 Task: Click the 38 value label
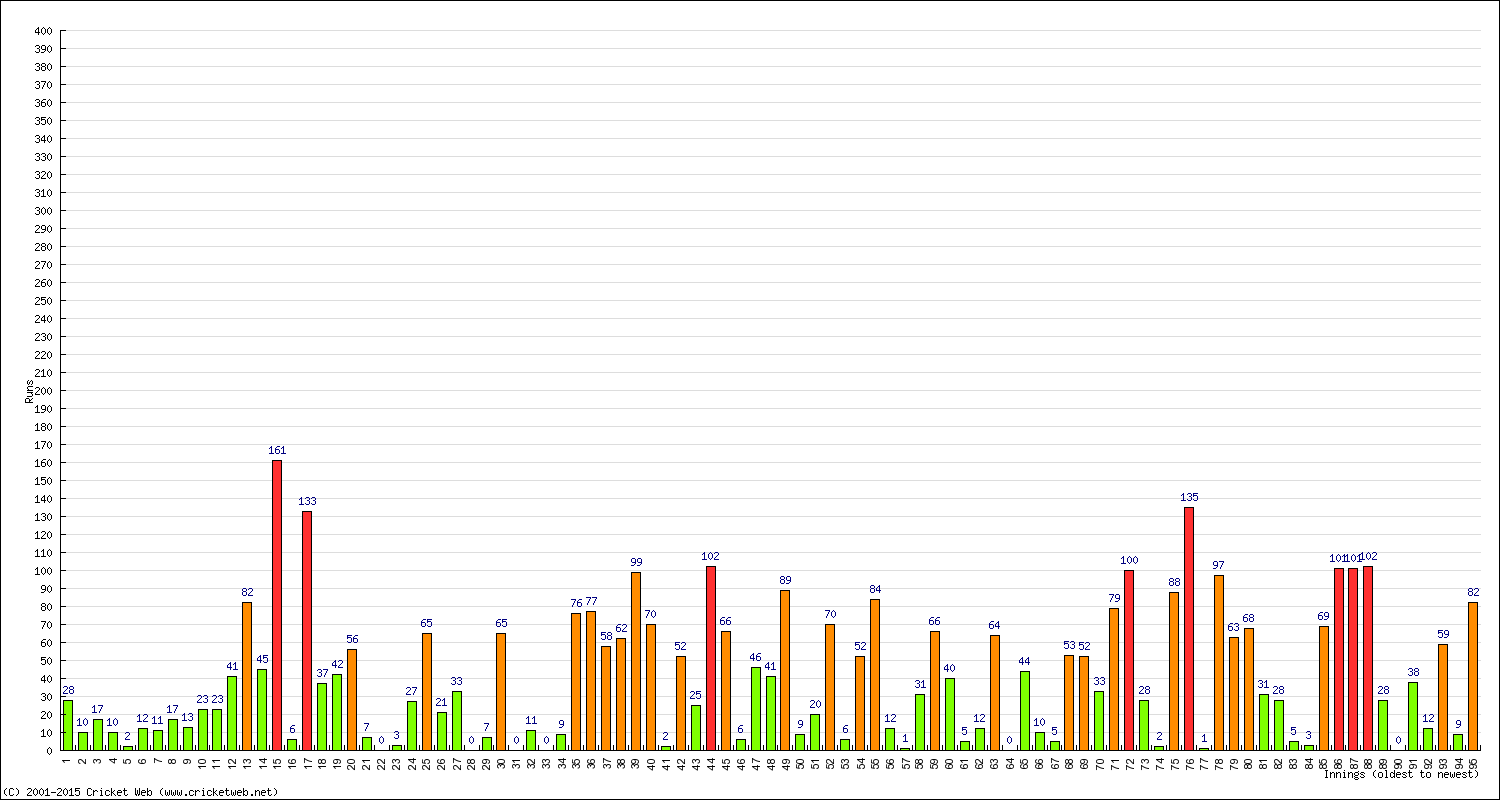[1413, 672]
